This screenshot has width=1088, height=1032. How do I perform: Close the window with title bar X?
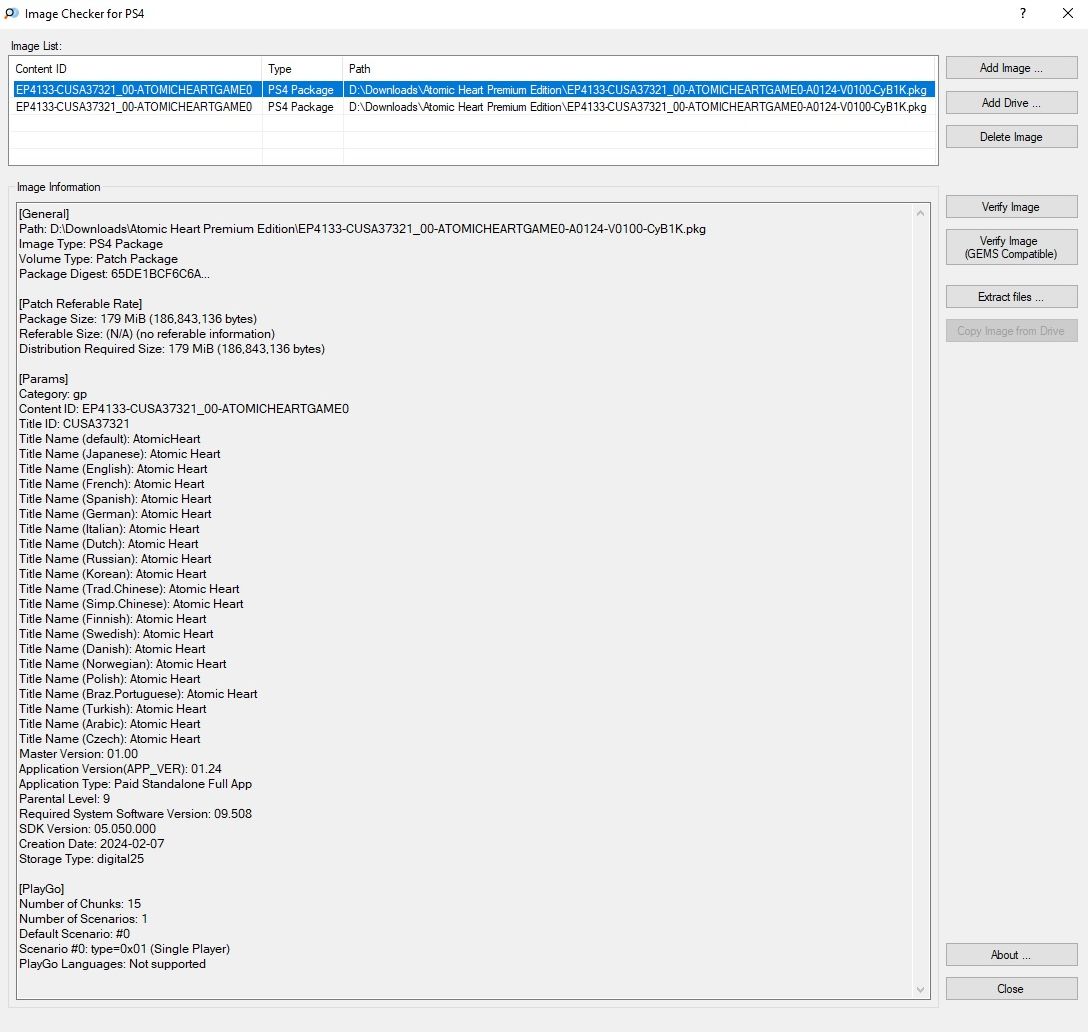(1068, 13)
